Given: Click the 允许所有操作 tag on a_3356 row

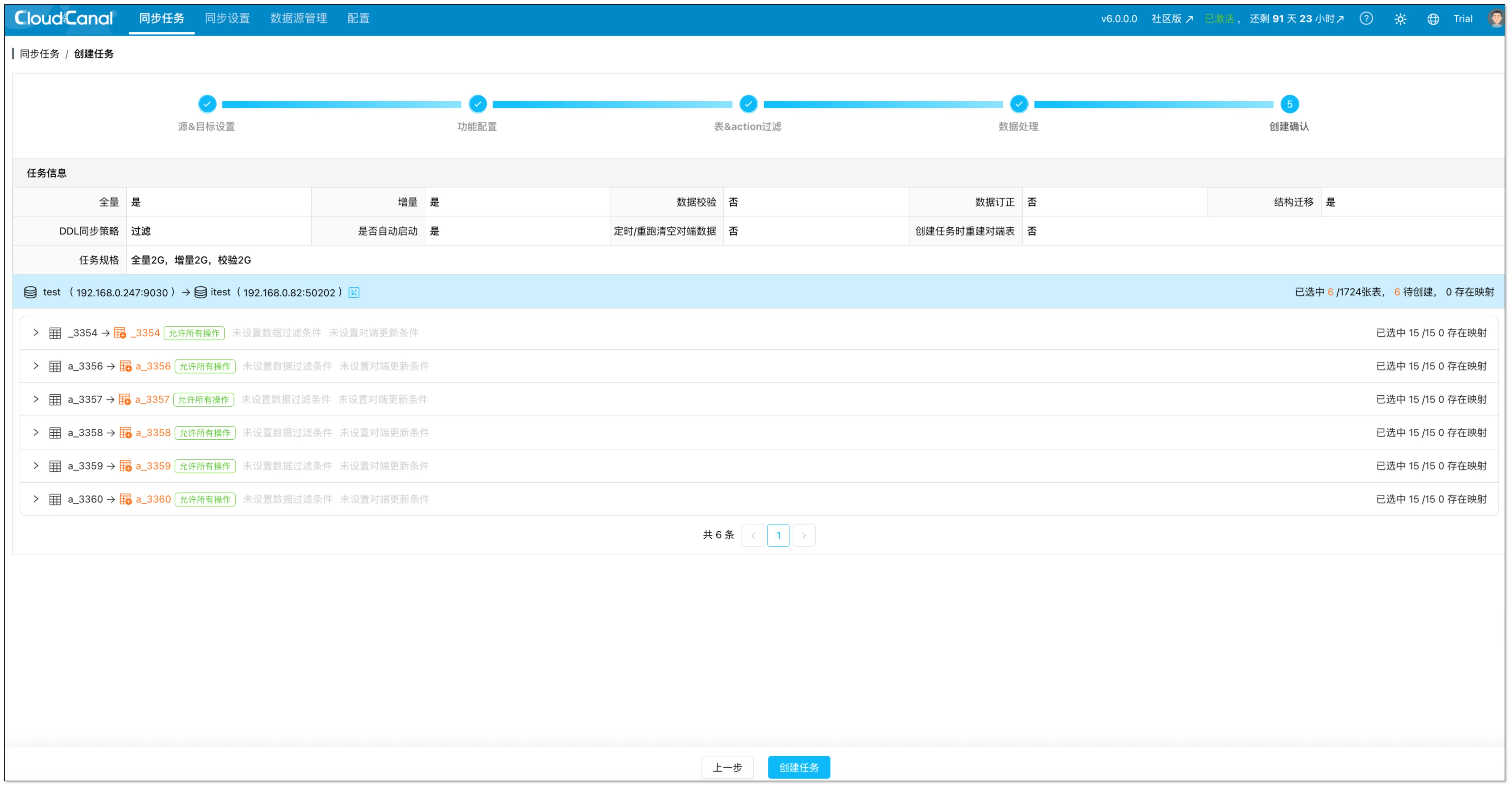Looking at the screenshot, I should (x=205, y=367).
